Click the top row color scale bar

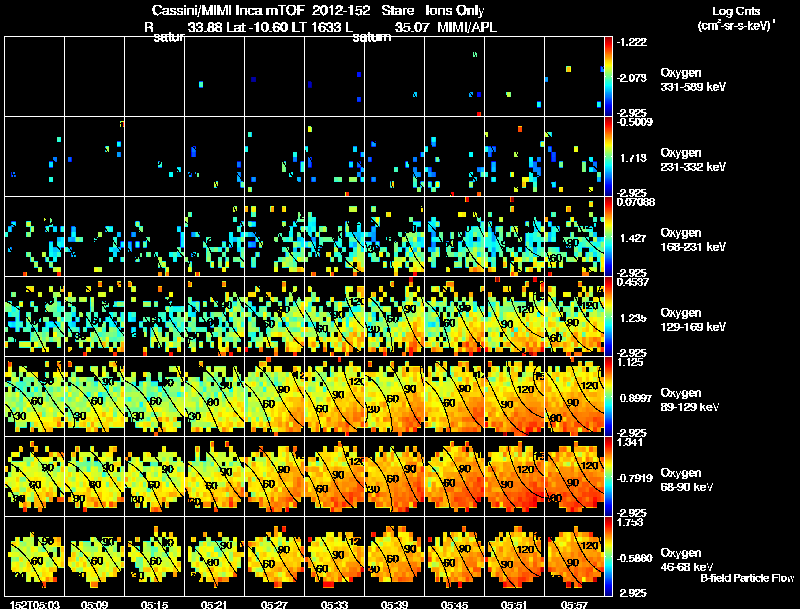pyautogui.click(x=608, y=77)
